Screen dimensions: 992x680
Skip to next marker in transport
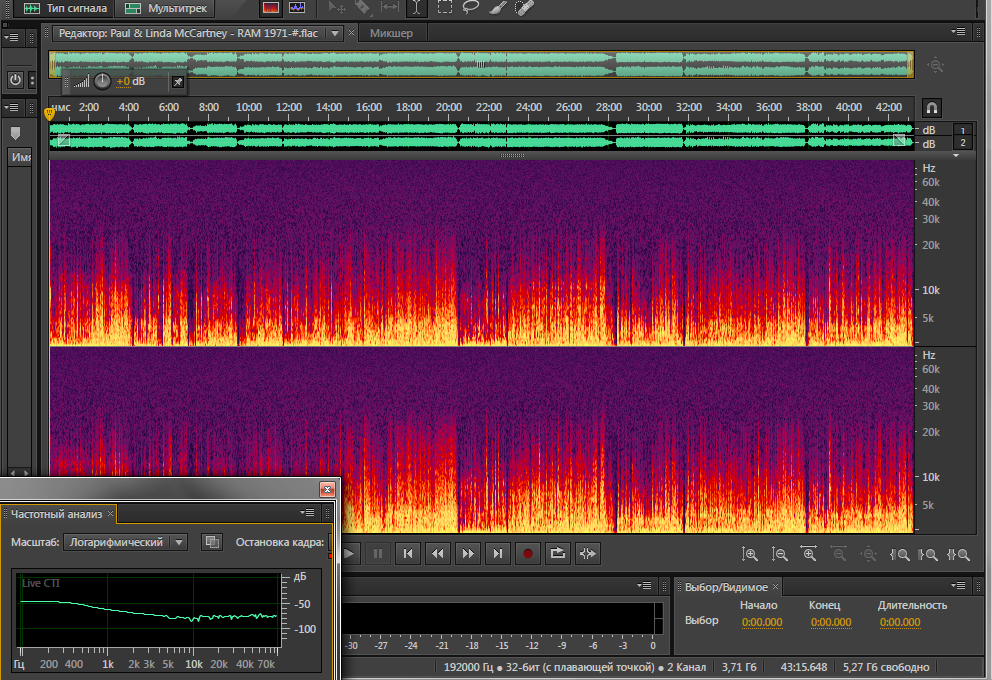[497, 553]
